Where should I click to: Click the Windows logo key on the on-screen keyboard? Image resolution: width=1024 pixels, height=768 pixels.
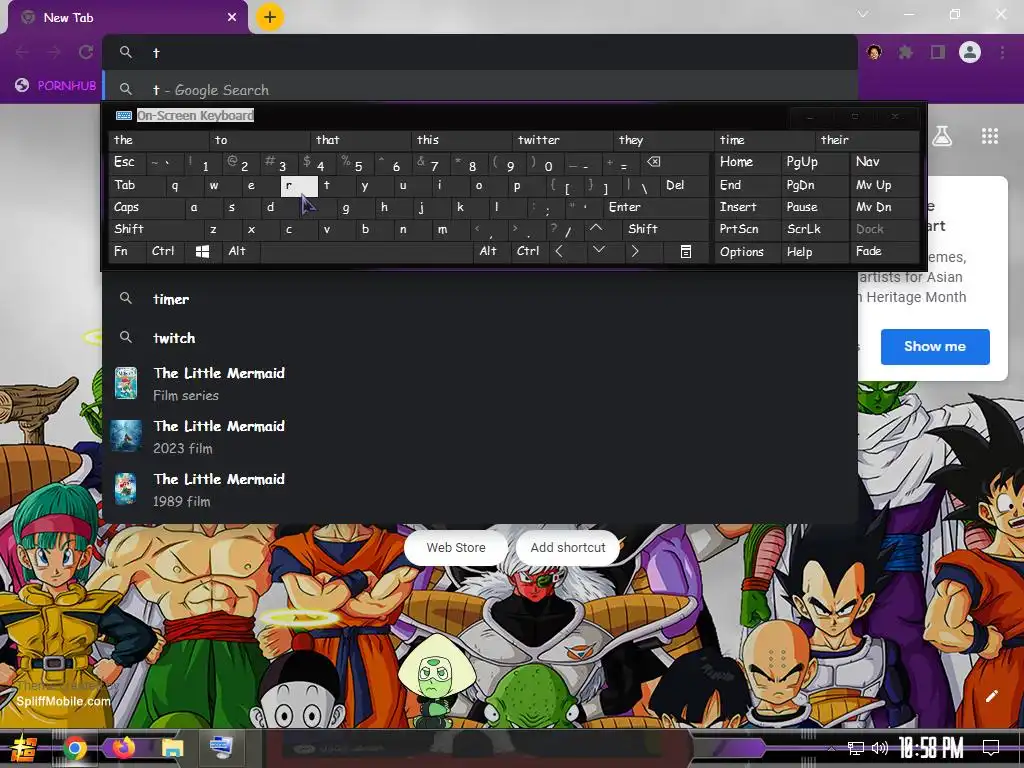202,251
